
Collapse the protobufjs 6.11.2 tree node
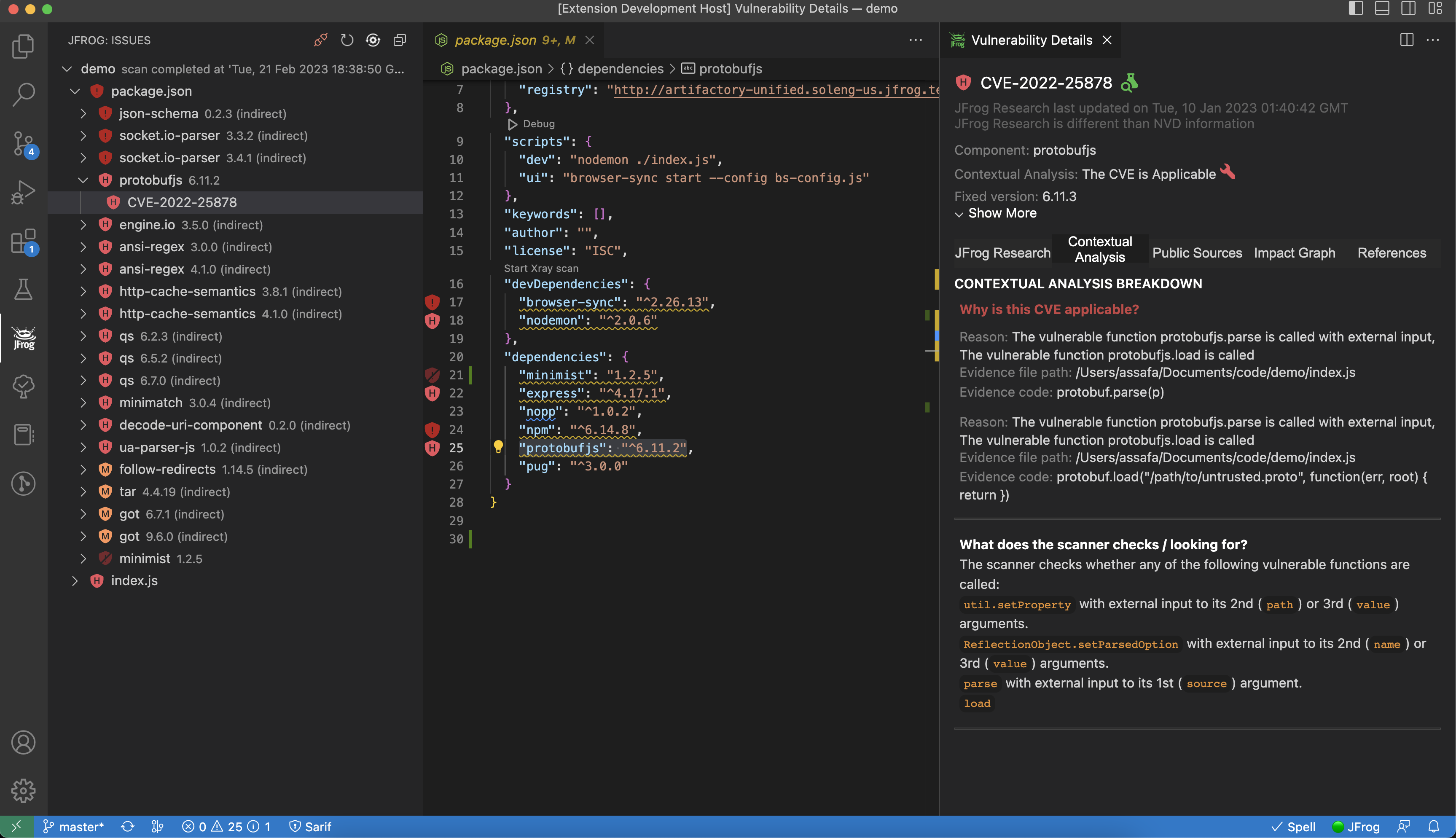click(x=83, y=180)
